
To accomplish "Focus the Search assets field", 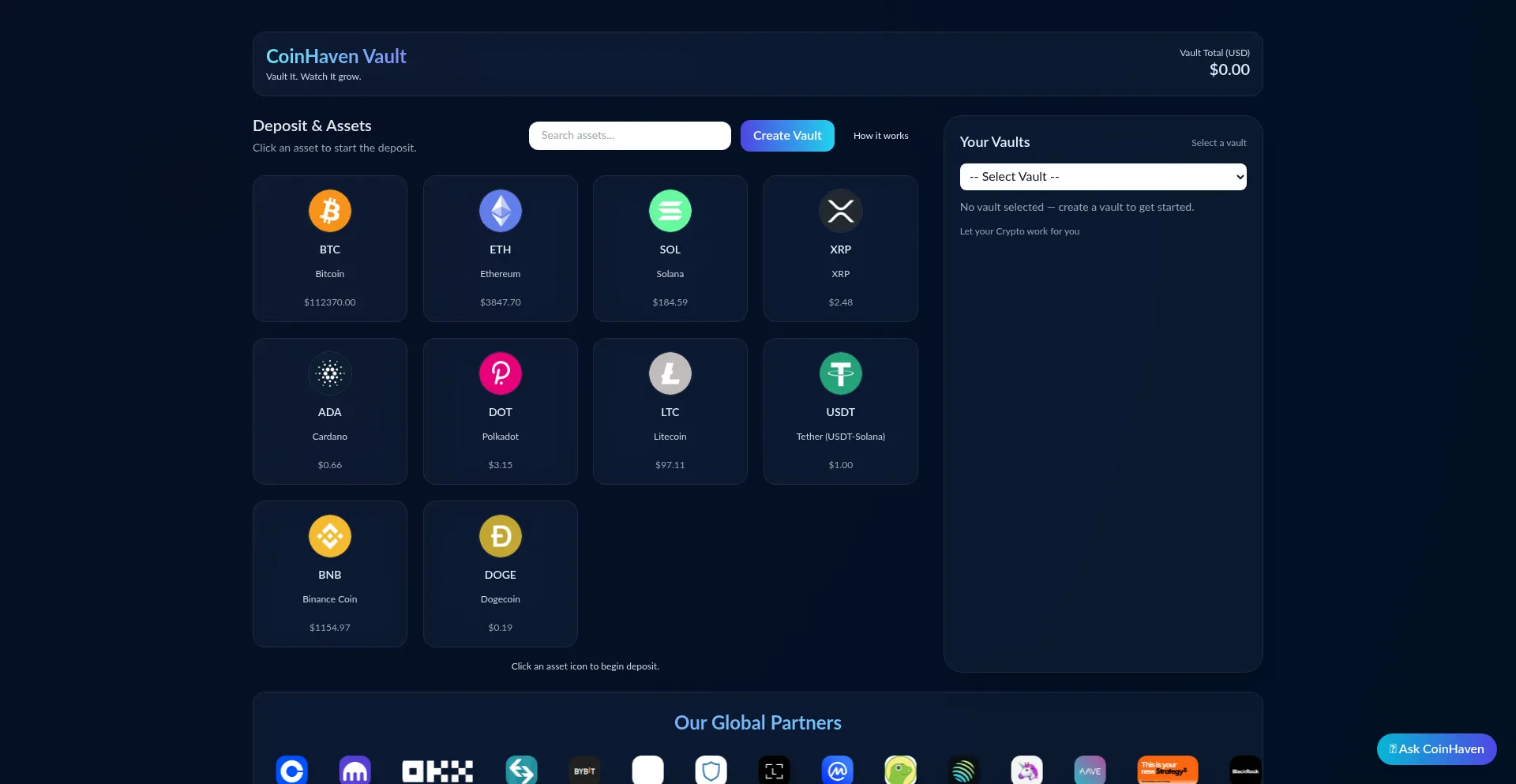I will click(x=630, y=136).
